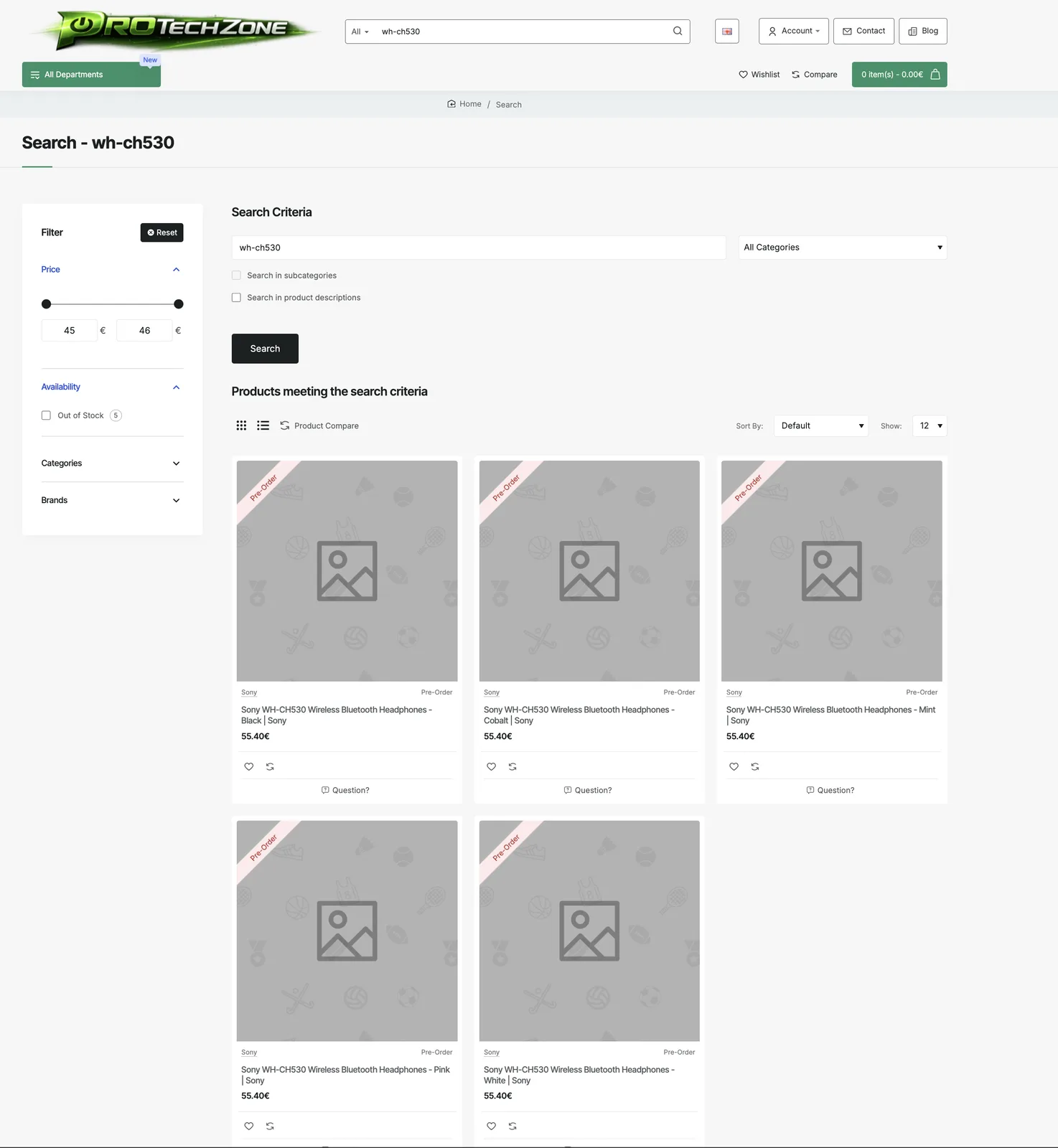
Task: Reset the filters
Action: pos(162,232)
